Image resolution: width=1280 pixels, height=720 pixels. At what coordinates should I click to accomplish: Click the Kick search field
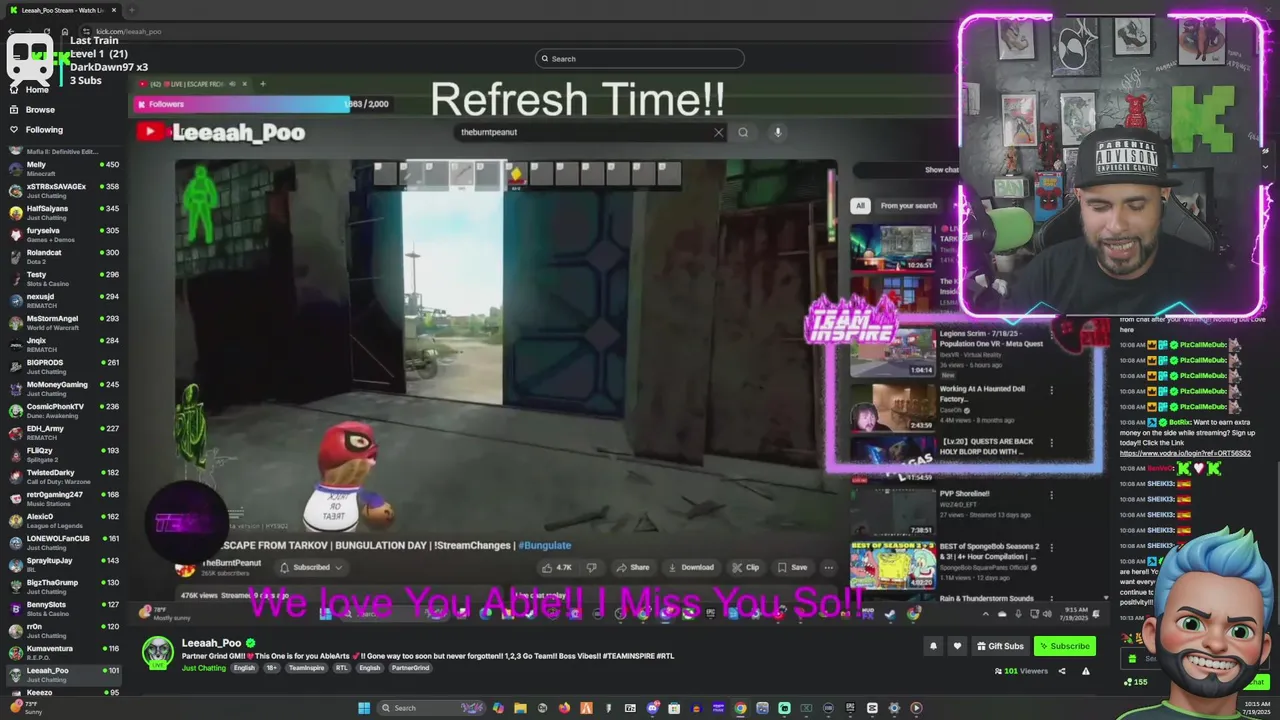[x=640, y=58]
